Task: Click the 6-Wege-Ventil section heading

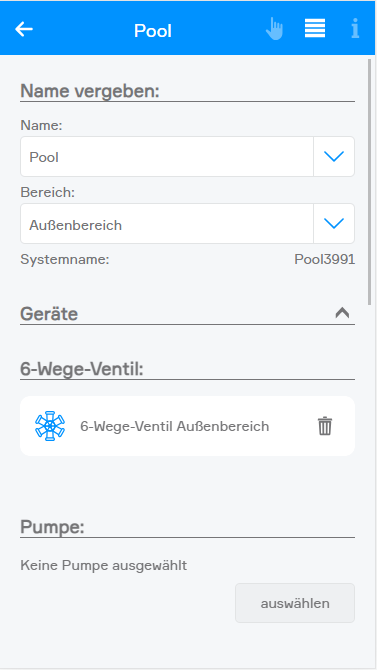Action: tap(82, 369)
